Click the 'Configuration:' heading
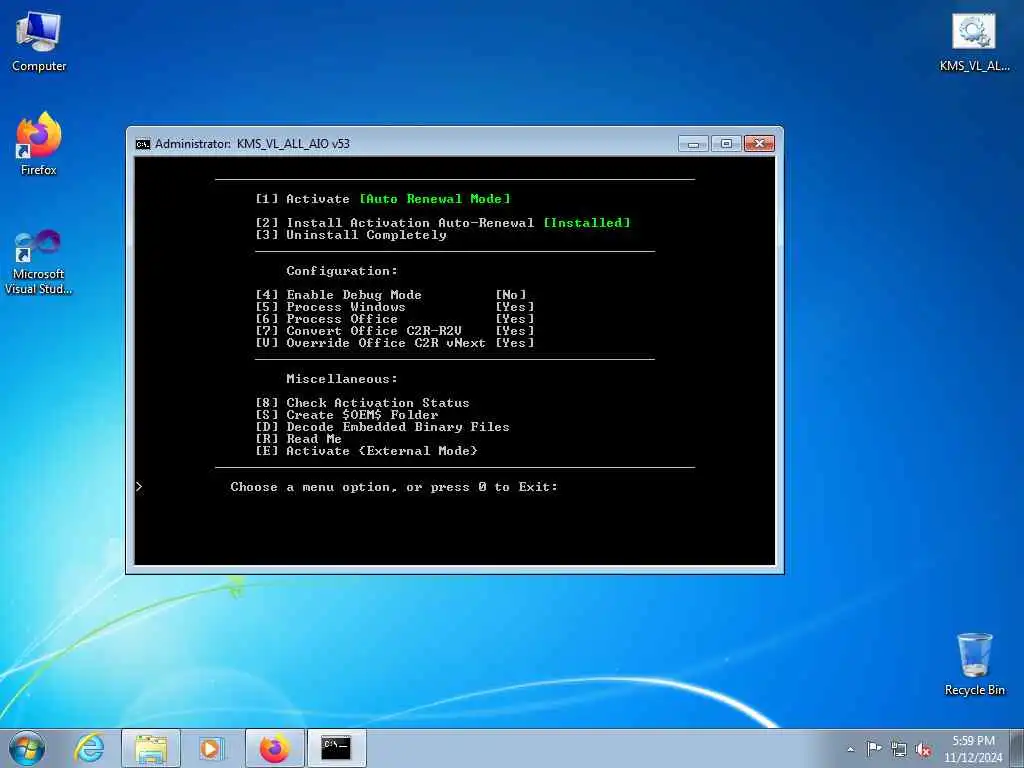1024x768 pixels. 342,271
